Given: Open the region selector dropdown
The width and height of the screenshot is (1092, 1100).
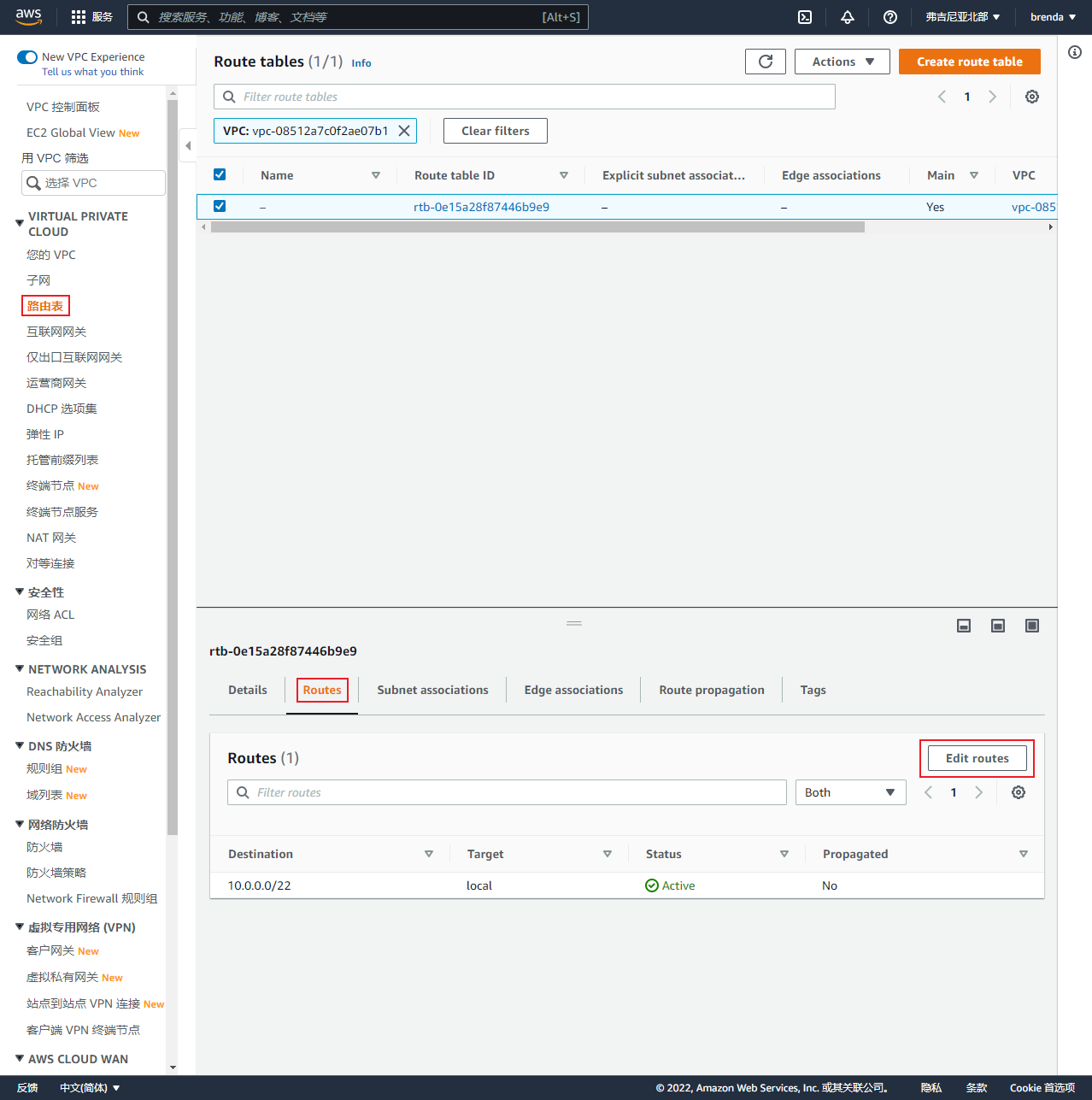Looking at the screenshot, I should pyautogui.click(x=962, y=17).
